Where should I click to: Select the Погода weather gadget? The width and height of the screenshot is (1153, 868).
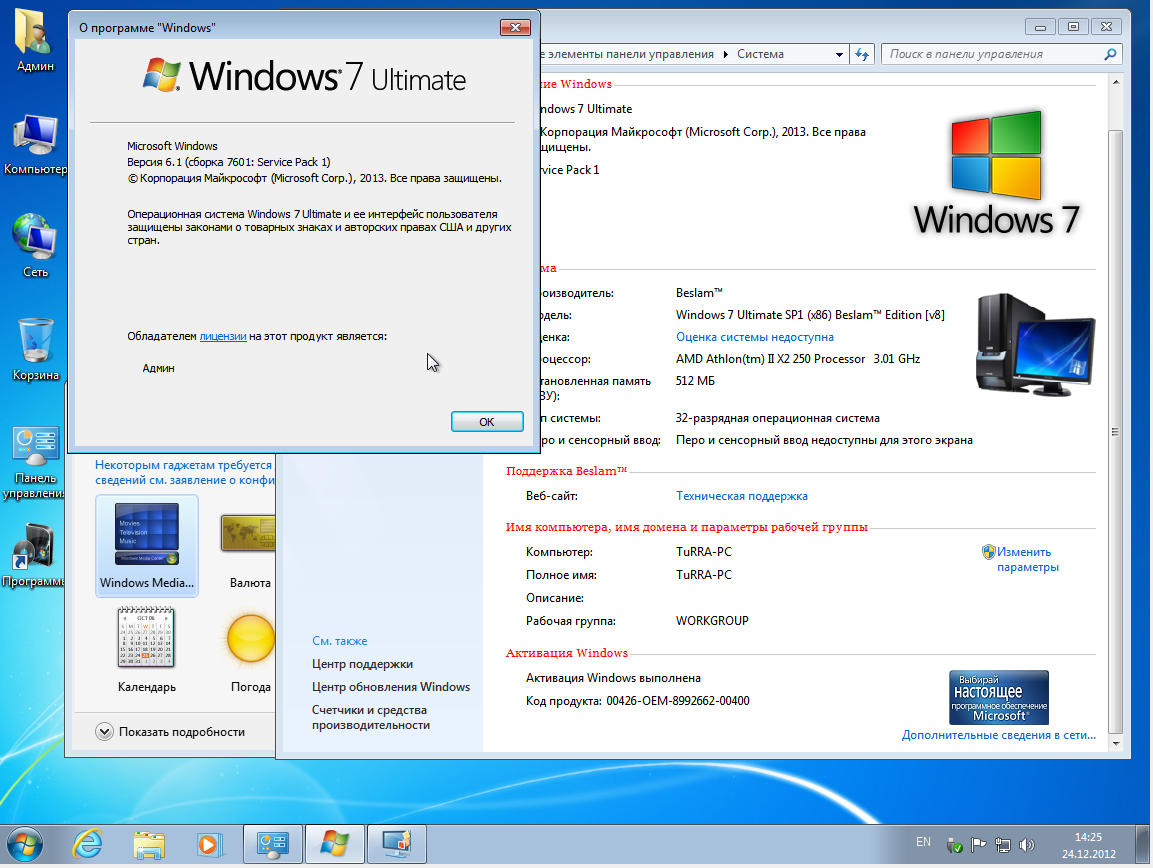click(x=249, y=650)
